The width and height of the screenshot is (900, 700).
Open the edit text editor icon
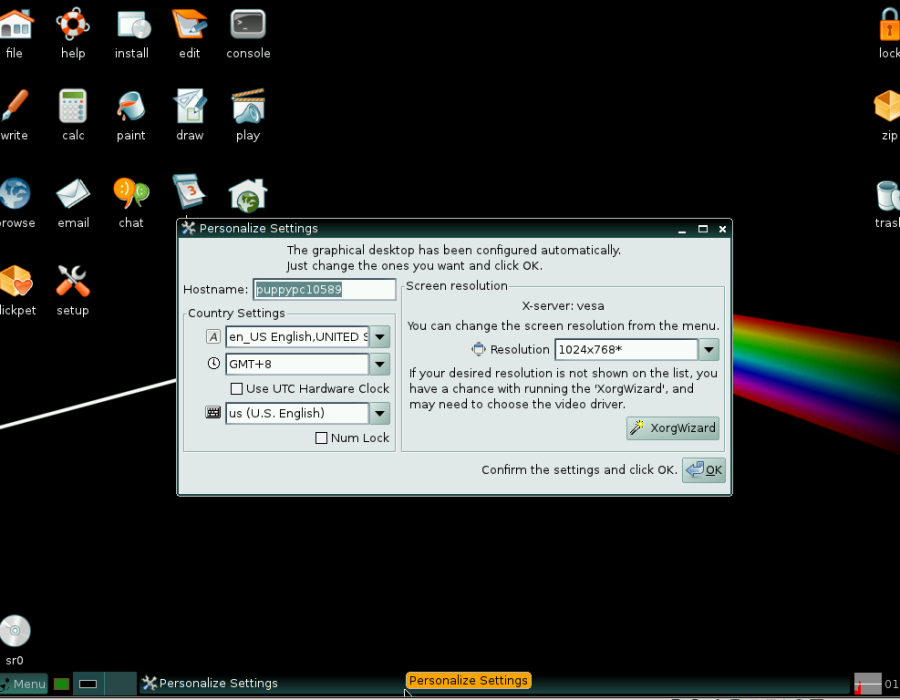[x=190, y=24]
